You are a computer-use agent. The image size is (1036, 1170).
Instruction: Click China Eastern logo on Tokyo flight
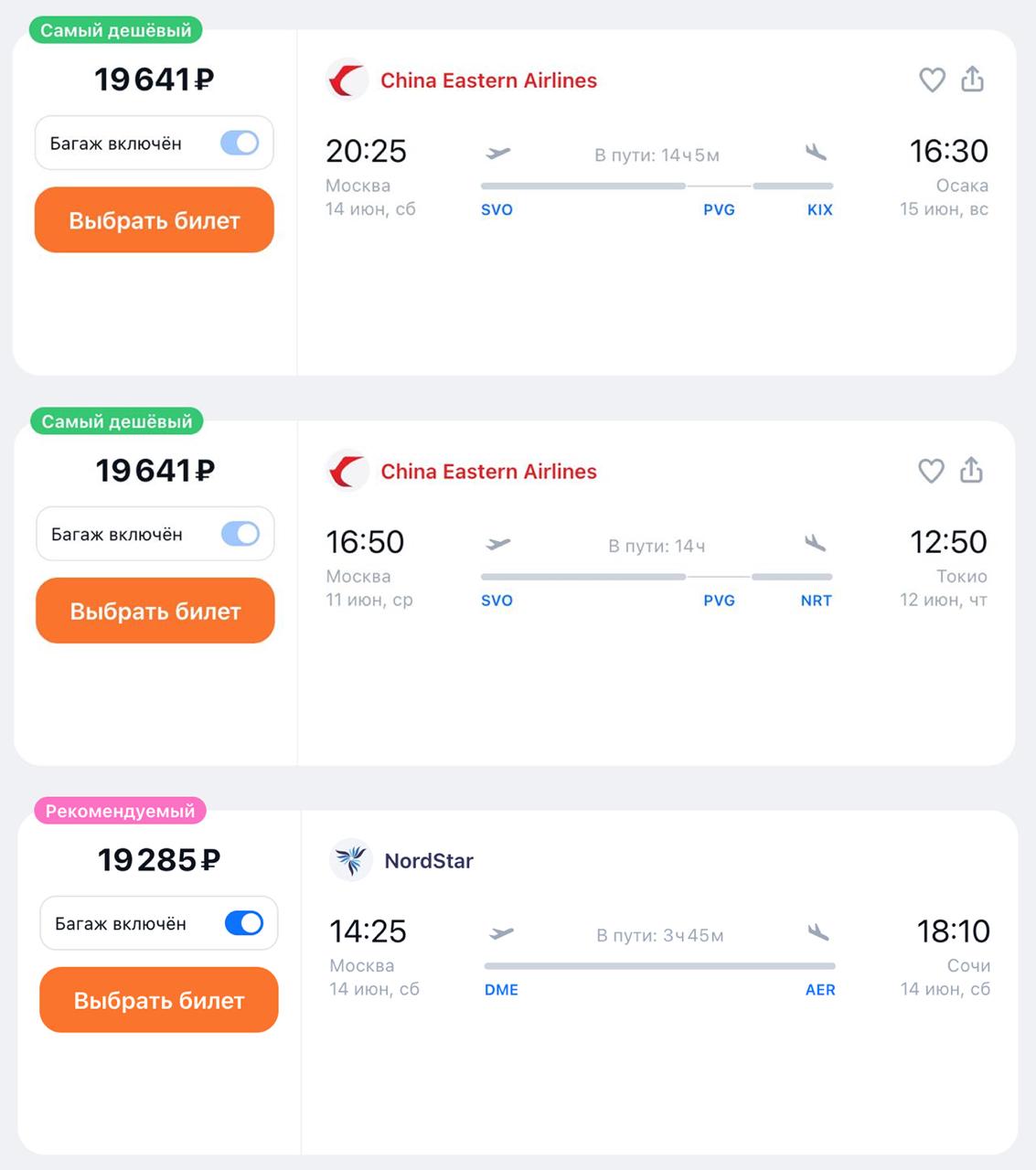(347, 472)
